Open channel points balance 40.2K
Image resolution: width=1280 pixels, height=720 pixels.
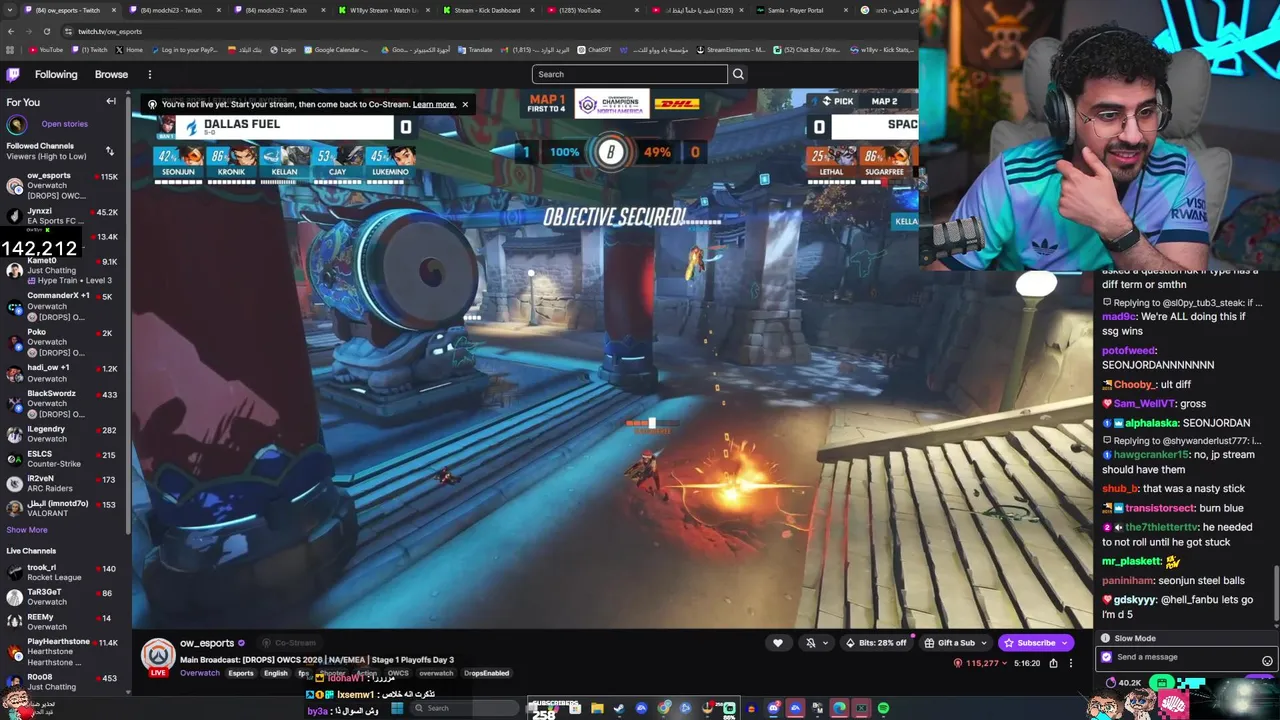(x=1124, y=683)
